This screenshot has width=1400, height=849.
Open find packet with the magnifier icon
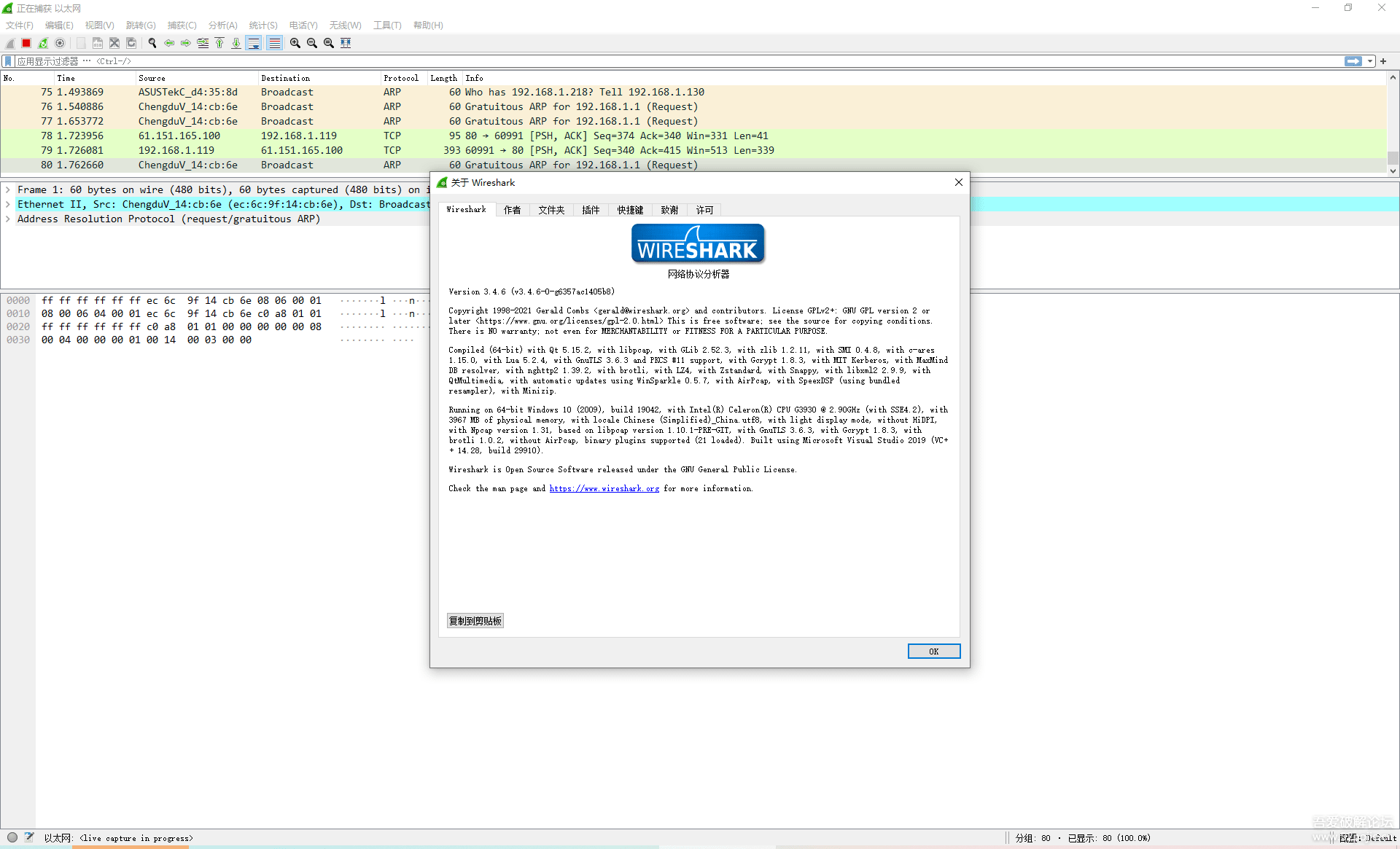[x=152, y=43]
